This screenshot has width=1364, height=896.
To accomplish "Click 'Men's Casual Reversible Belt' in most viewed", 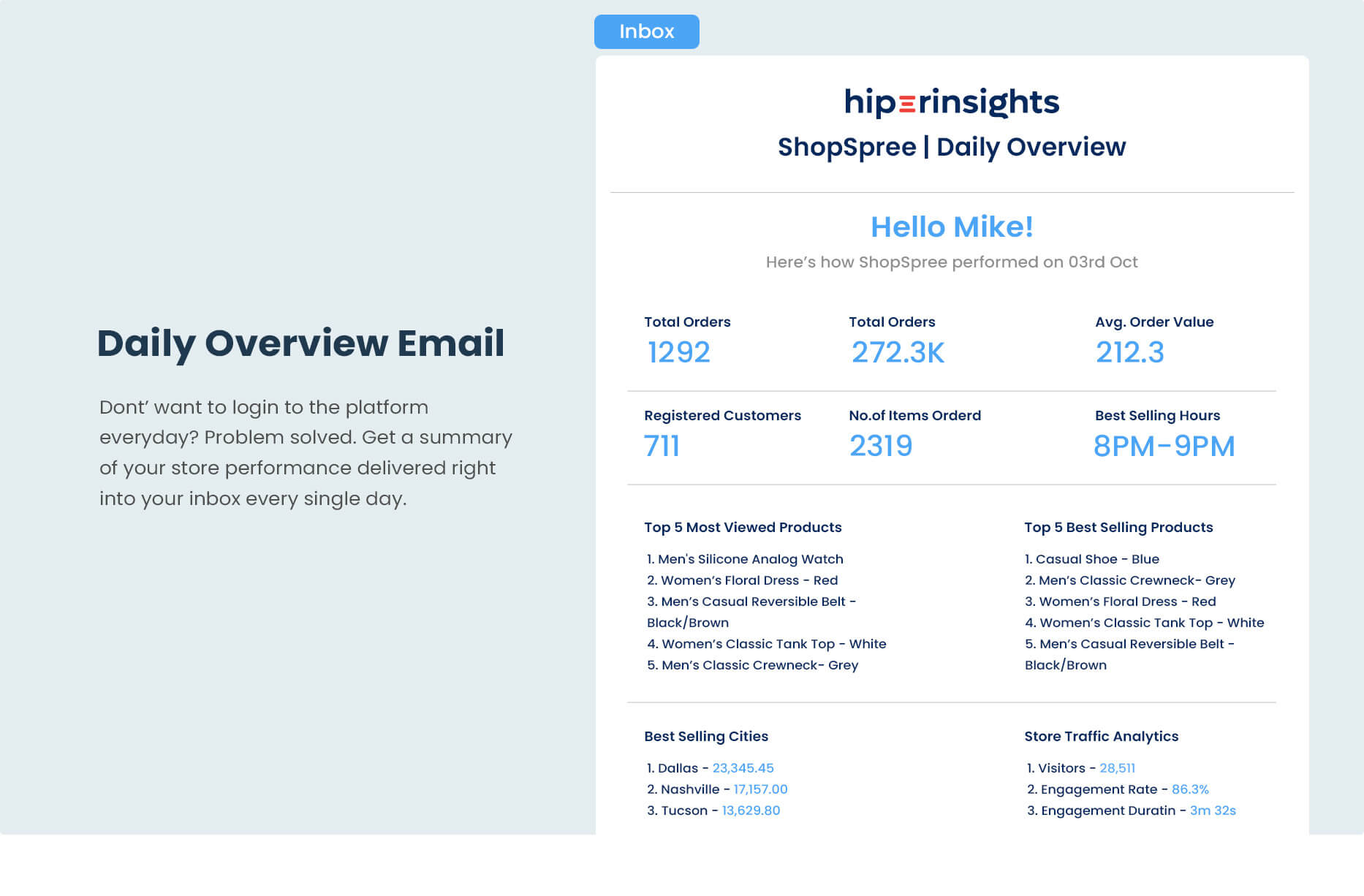I will tap(751, 612).
